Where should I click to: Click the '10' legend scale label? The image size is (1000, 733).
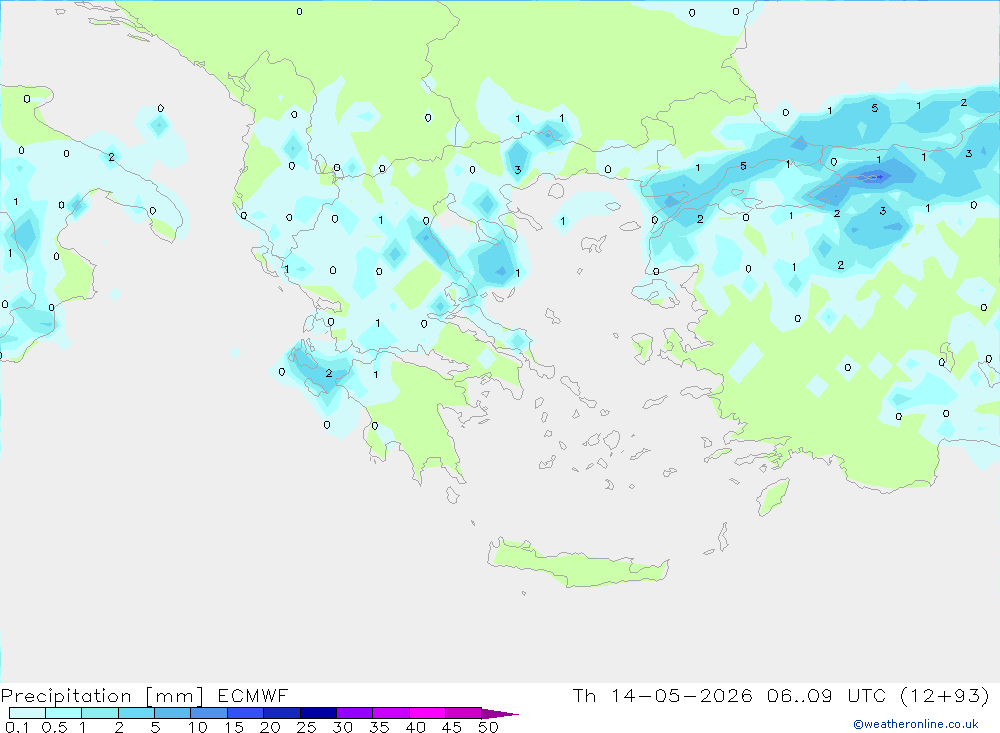(x=198, y=727)
